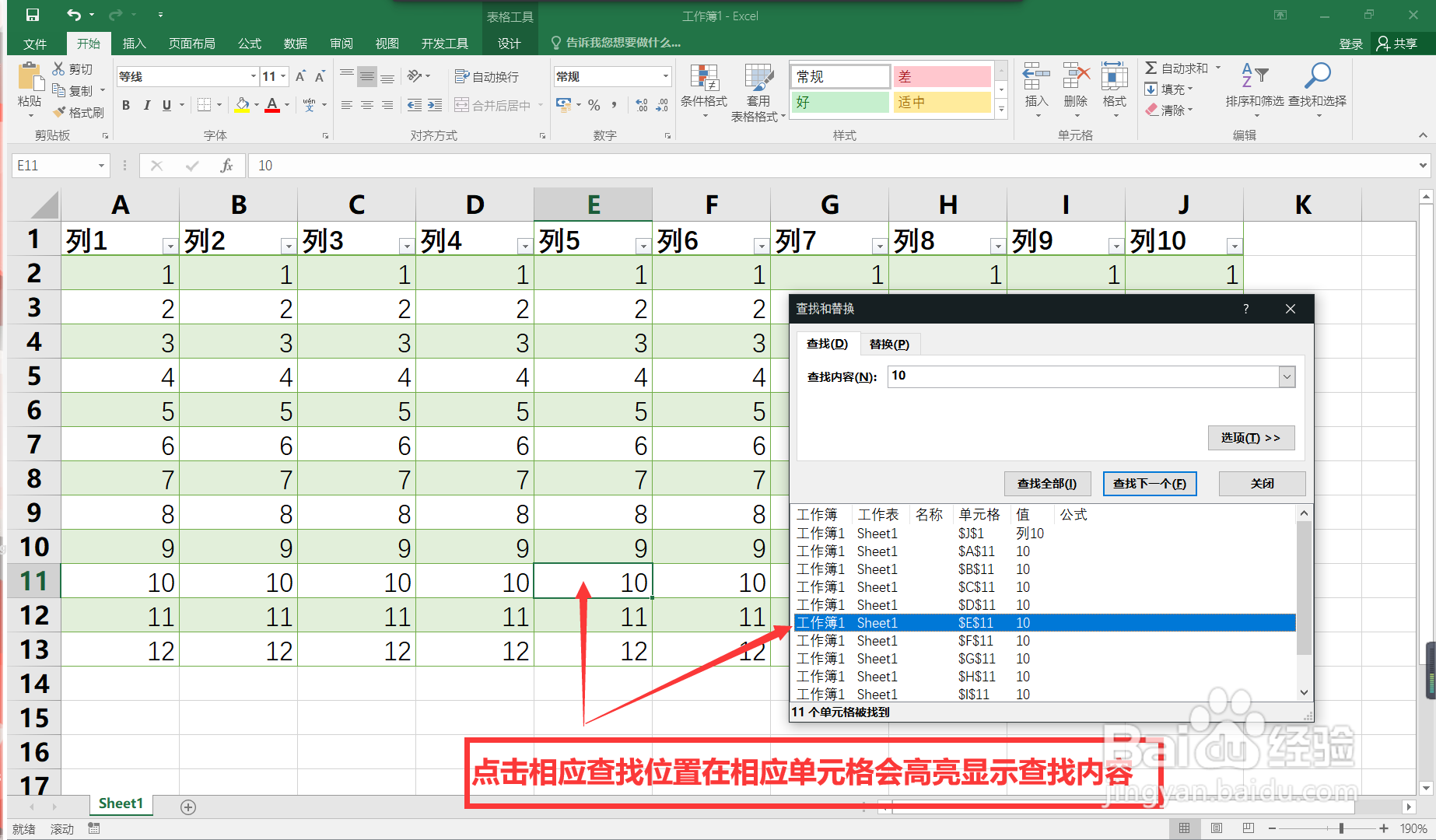Image resolution: width=1436 pixels, height=840 pixels.
Task: Toggle underline formatting
Action: click(x=167, y=104)
